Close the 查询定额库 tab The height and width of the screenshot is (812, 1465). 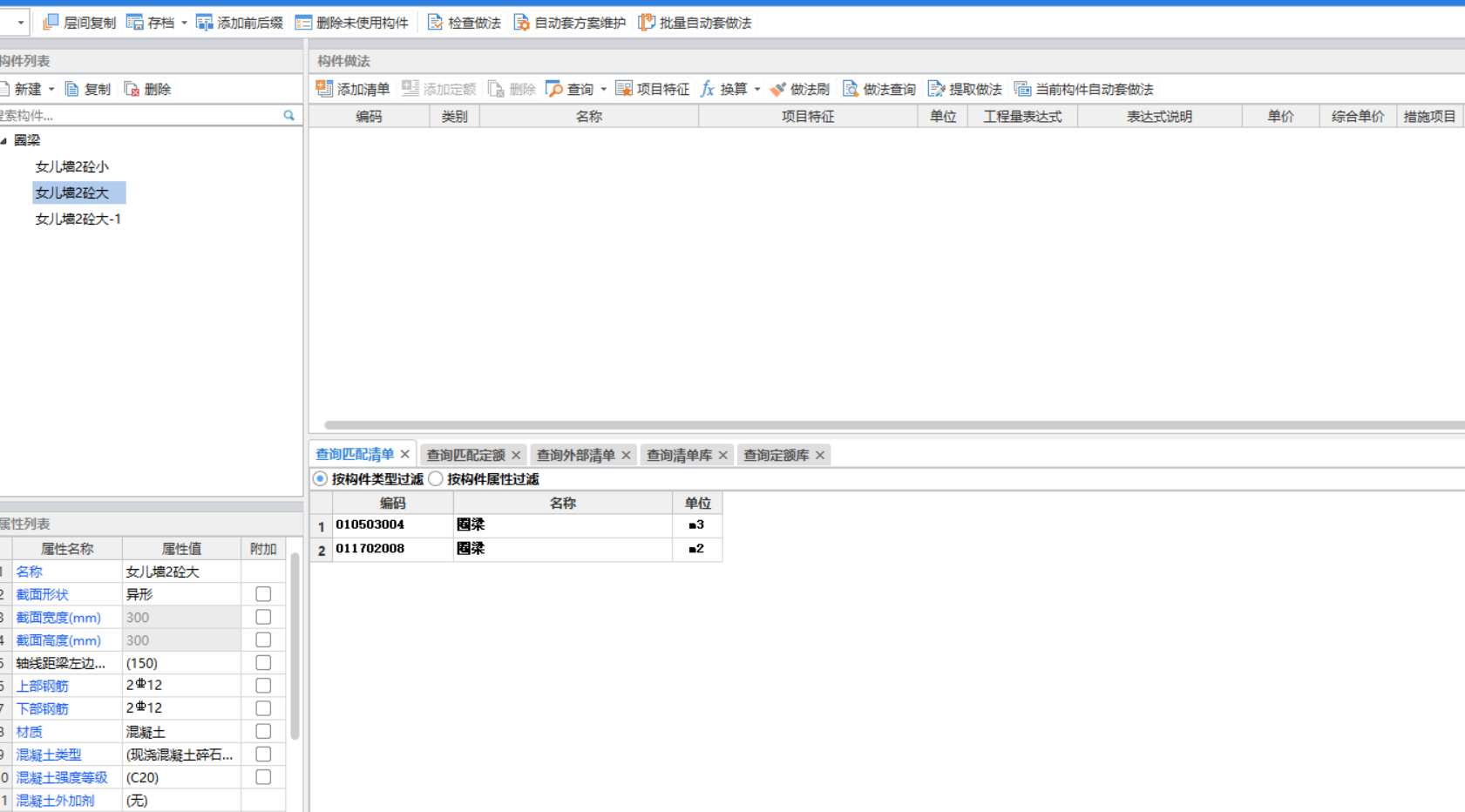[820, 455]
